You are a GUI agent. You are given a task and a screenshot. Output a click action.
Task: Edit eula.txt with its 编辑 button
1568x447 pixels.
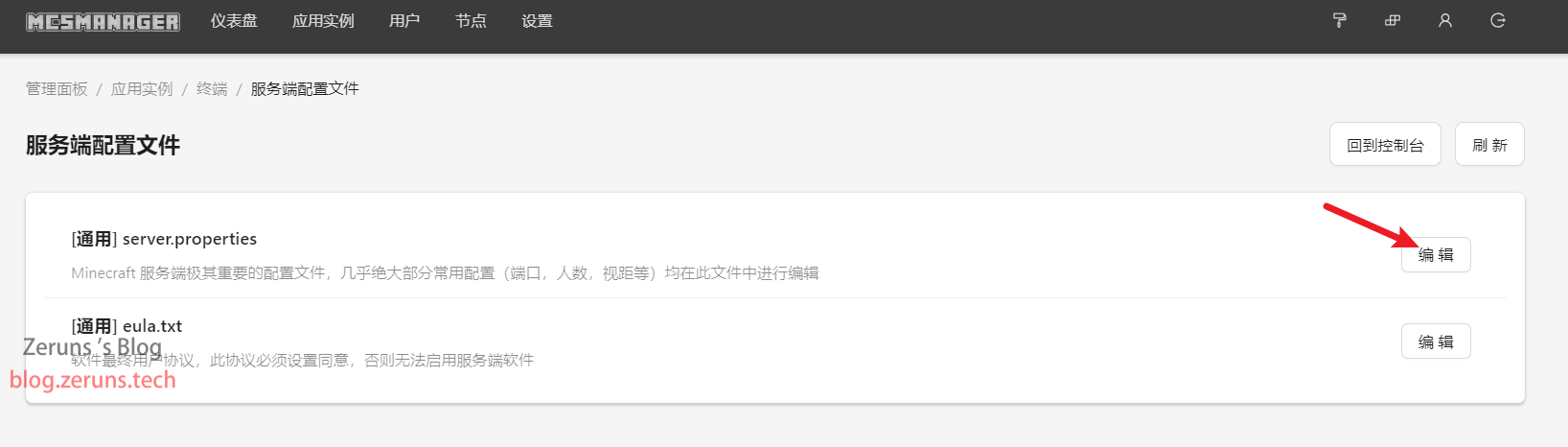click(x=1436, y=341)
